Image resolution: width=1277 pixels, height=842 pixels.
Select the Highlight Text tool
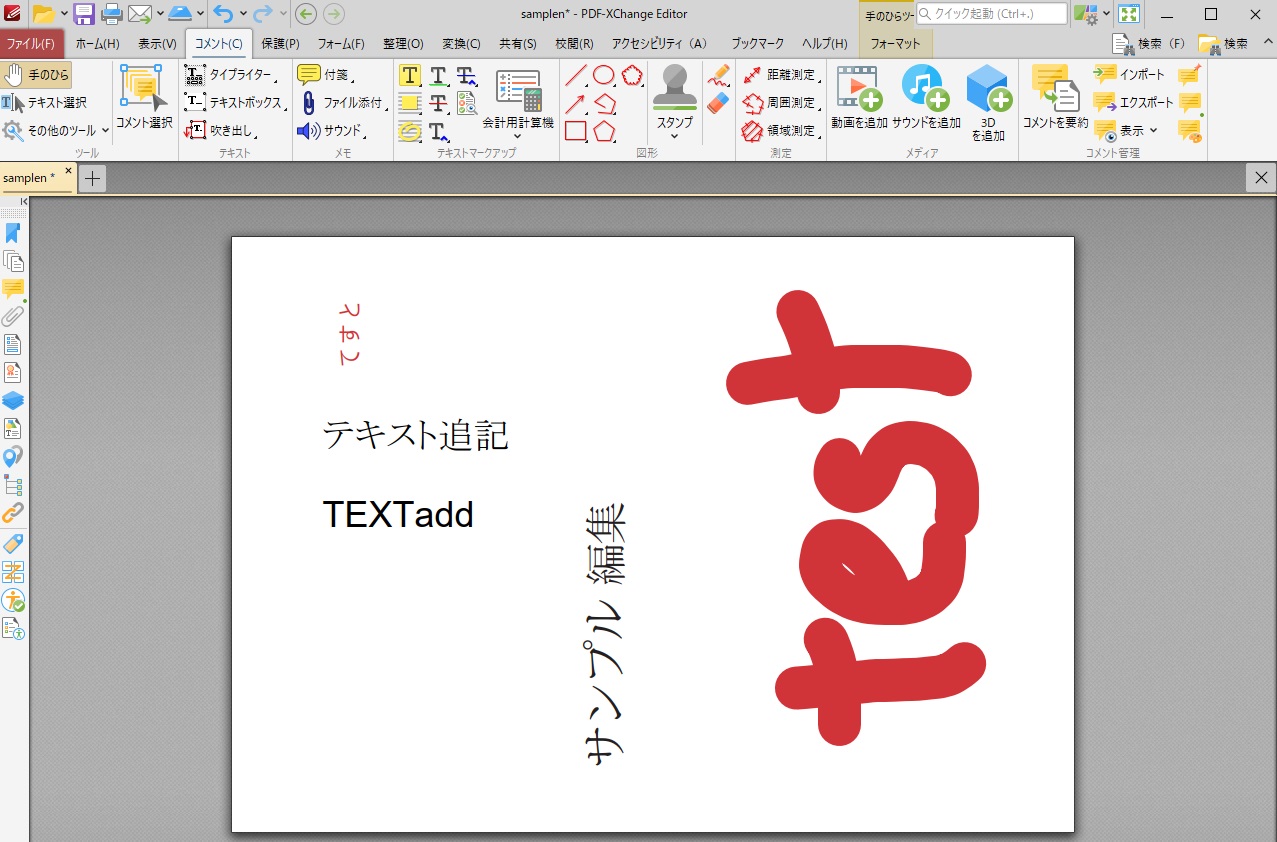click(410, 76)
